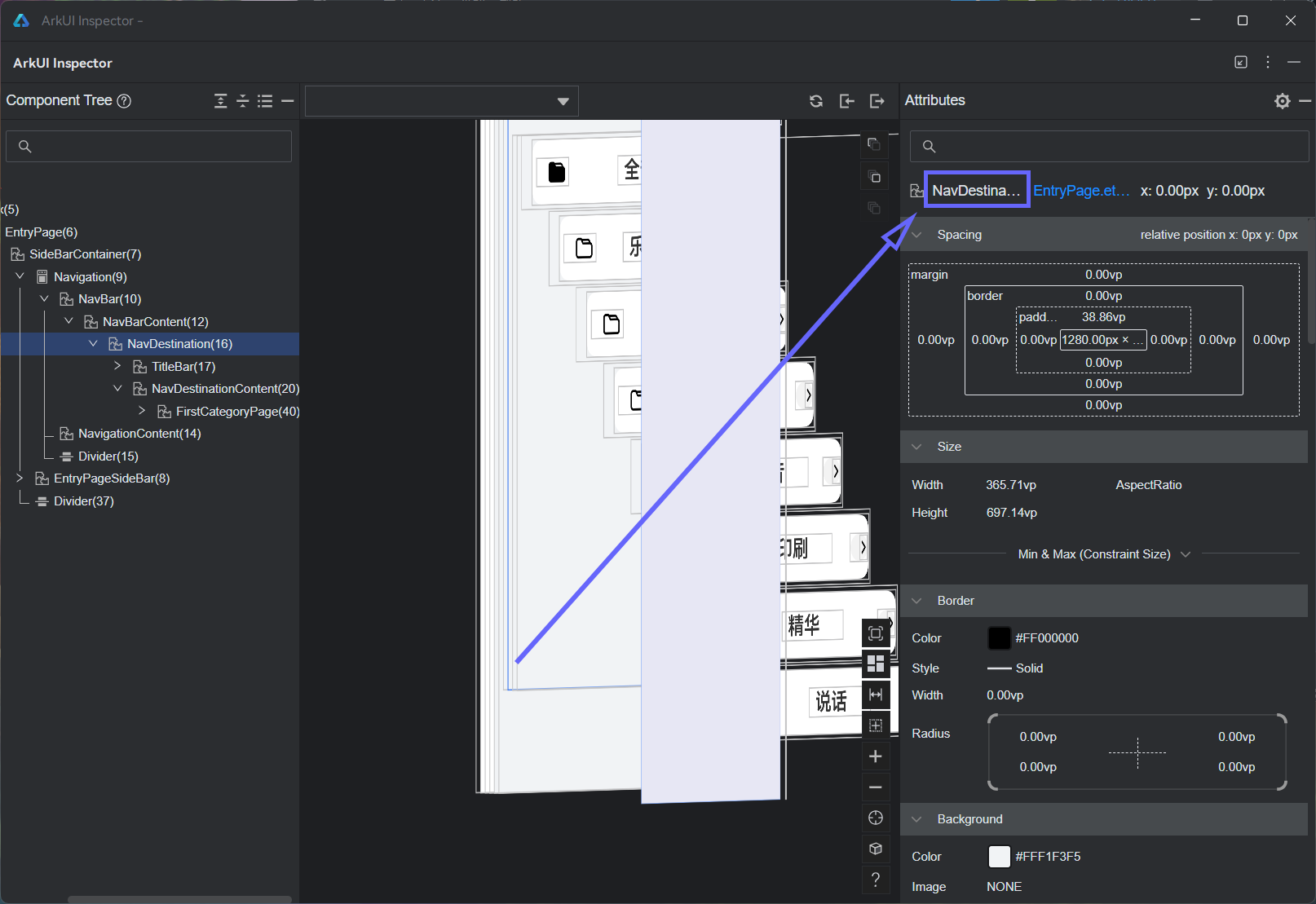Click the Background color swatch #FFF1F3F5

[x=999, y=857]
